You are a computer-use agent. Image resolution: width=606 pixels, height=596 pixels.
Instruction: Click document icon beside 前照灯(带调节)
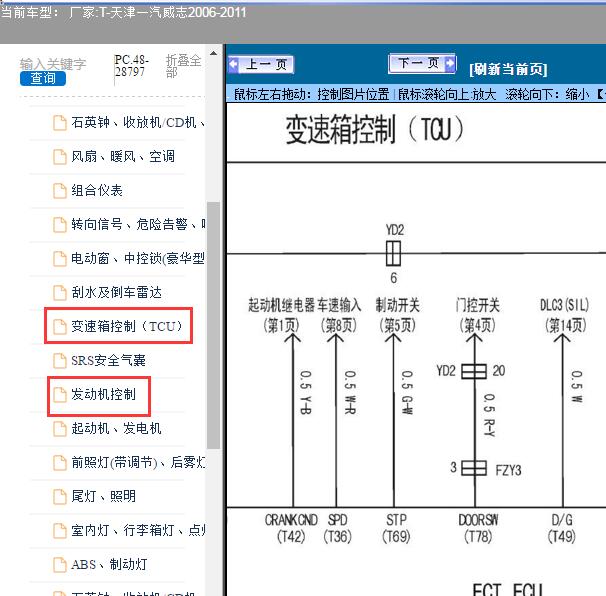(x=60, y=463)
